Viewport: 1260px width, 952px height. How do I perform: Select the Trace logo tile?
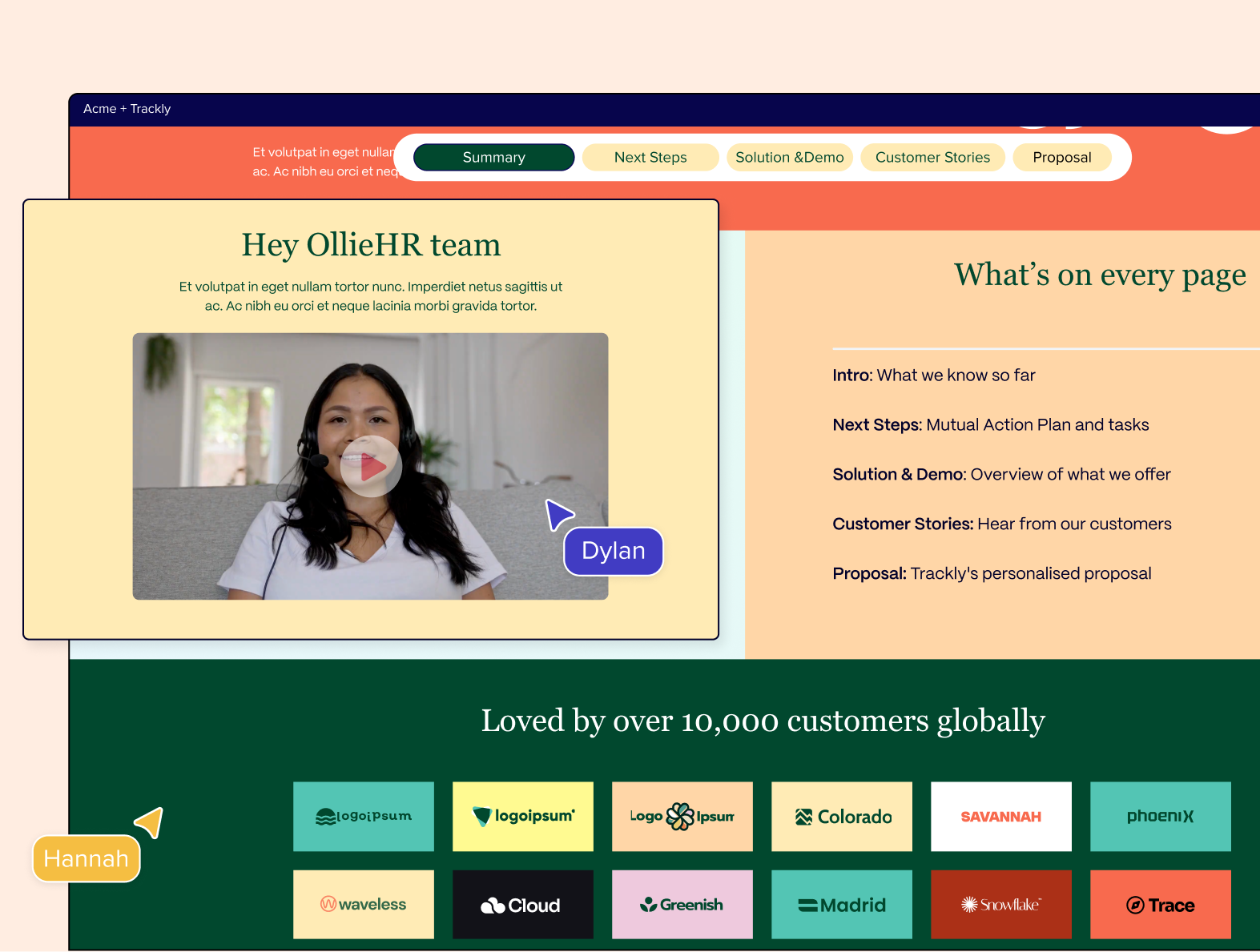pos(1161,905)
